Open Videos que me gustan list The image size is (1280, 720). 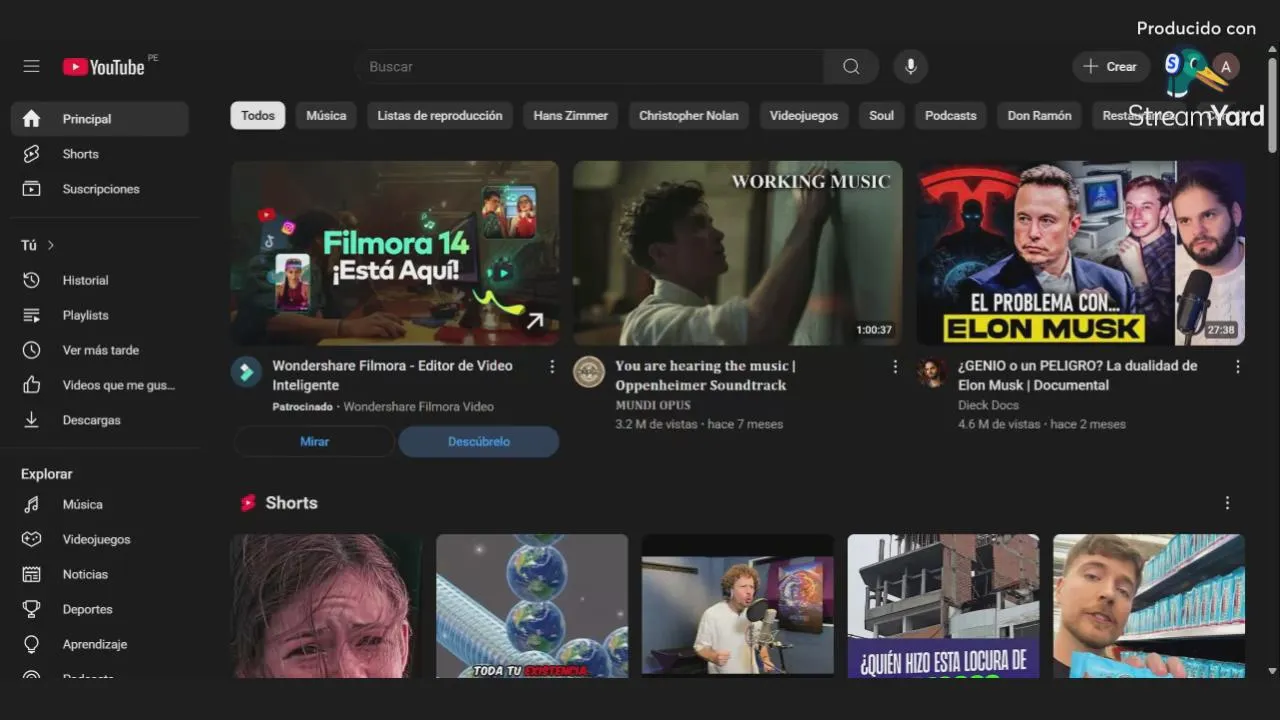99,385
